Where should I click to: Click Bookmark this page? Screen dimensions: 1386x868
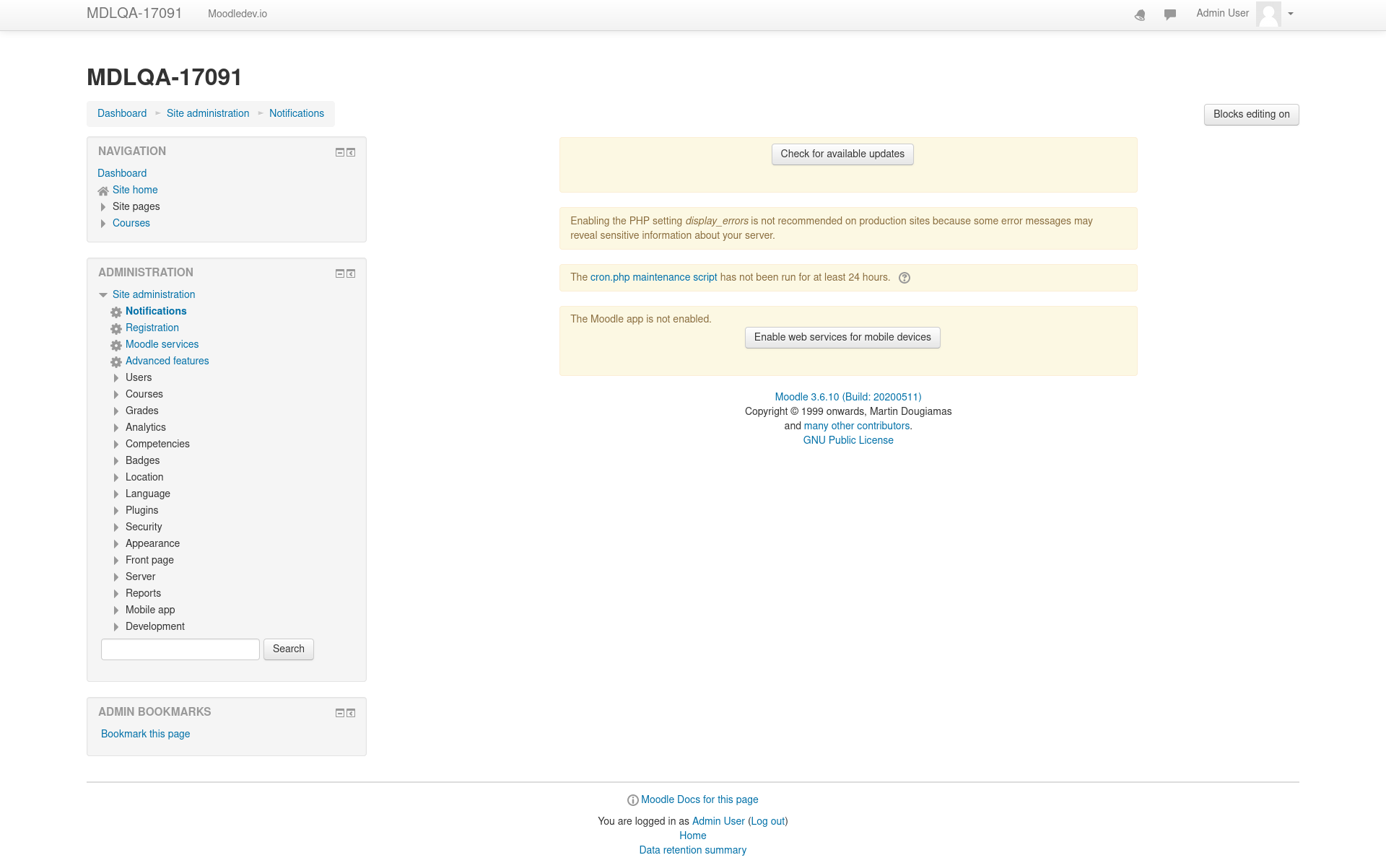click(145, 734)
